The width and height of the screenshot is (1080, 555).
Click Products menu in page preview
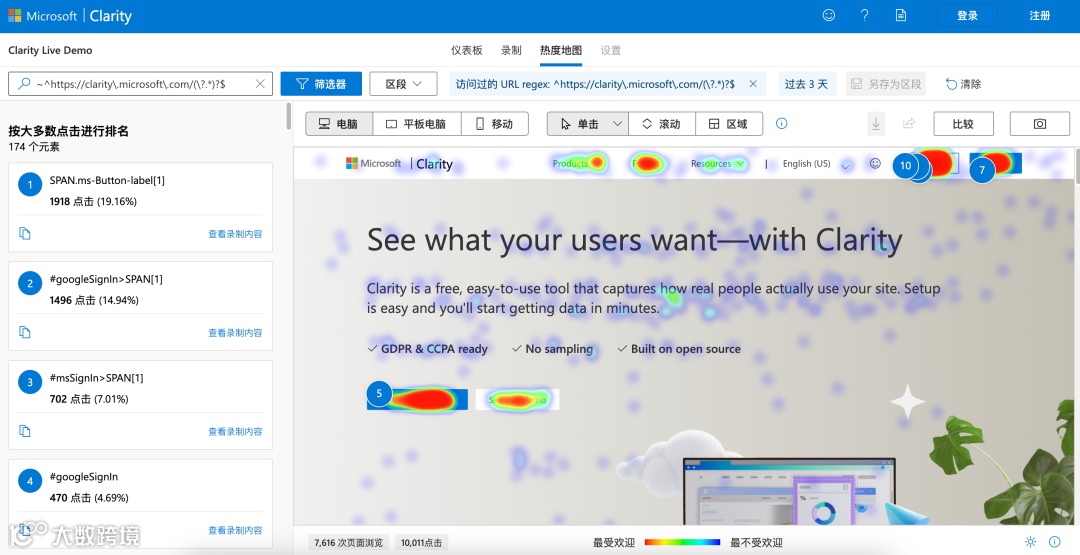(570, 163)
